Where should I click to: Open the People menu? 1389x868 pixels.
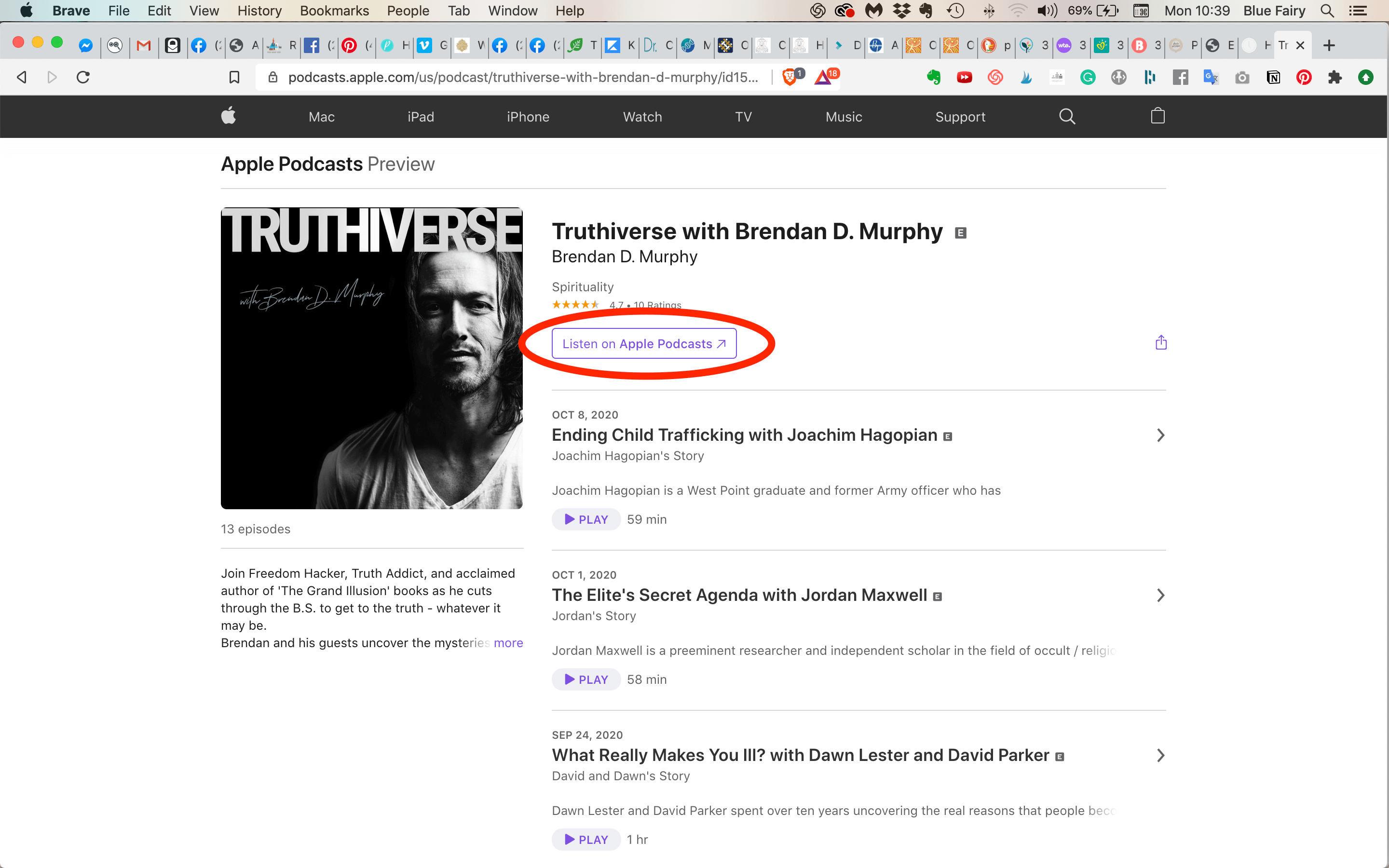[x=408, y=11]
